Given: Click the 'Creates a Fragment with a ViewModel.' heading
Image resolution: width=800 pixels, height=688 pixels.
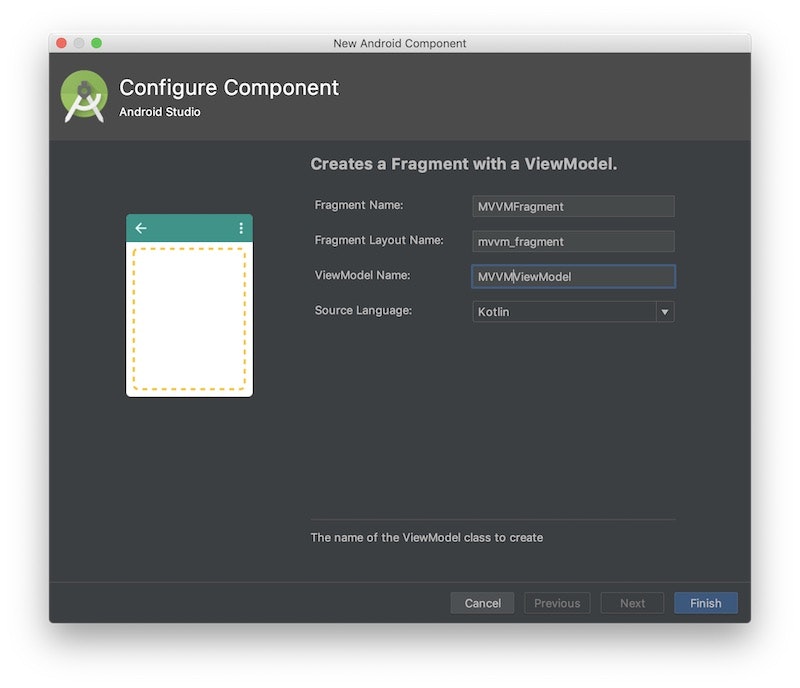Looking at the screenshot, I should coord(464,164).
